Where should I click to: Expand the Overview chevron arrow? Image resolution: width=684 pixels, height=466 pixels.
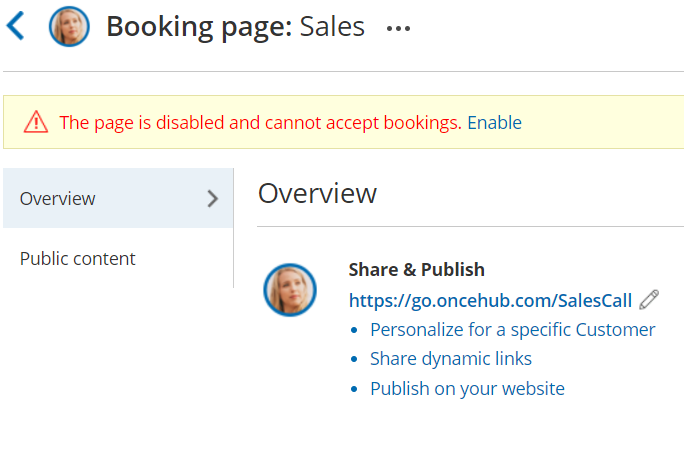(x=212, y=198)
